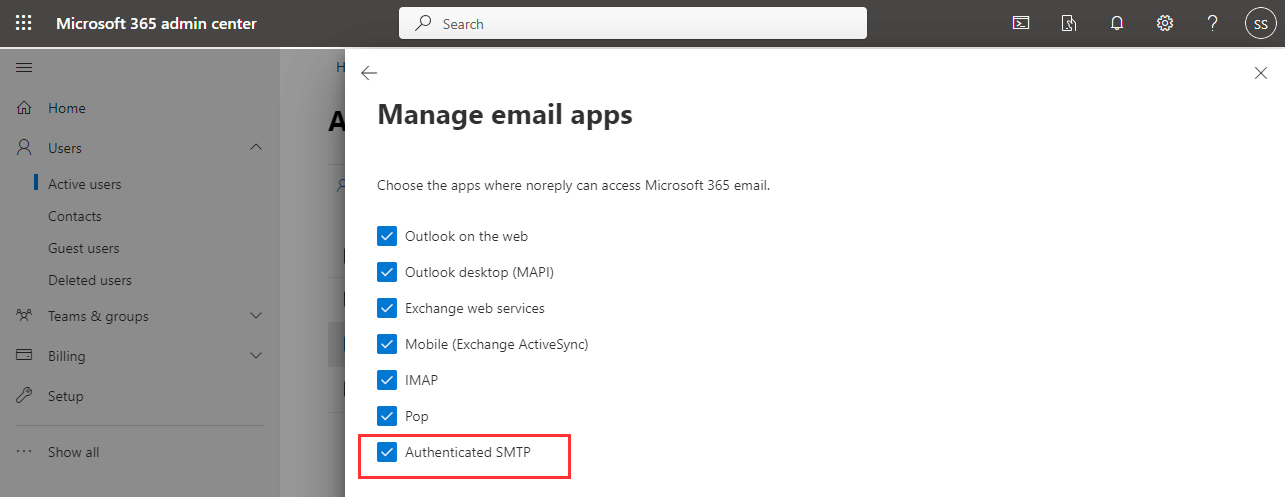
Task: Uncheck Outlook on the web
Action: click(387, 236)
